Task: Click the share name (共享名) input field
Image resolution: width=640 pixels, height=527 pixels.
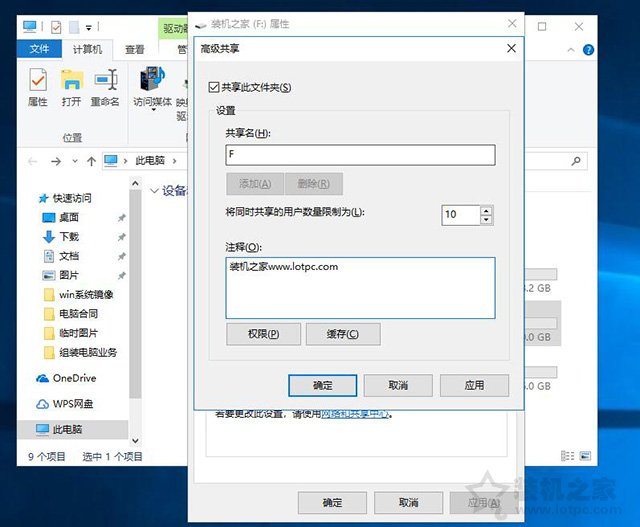Action: [360, 155]
